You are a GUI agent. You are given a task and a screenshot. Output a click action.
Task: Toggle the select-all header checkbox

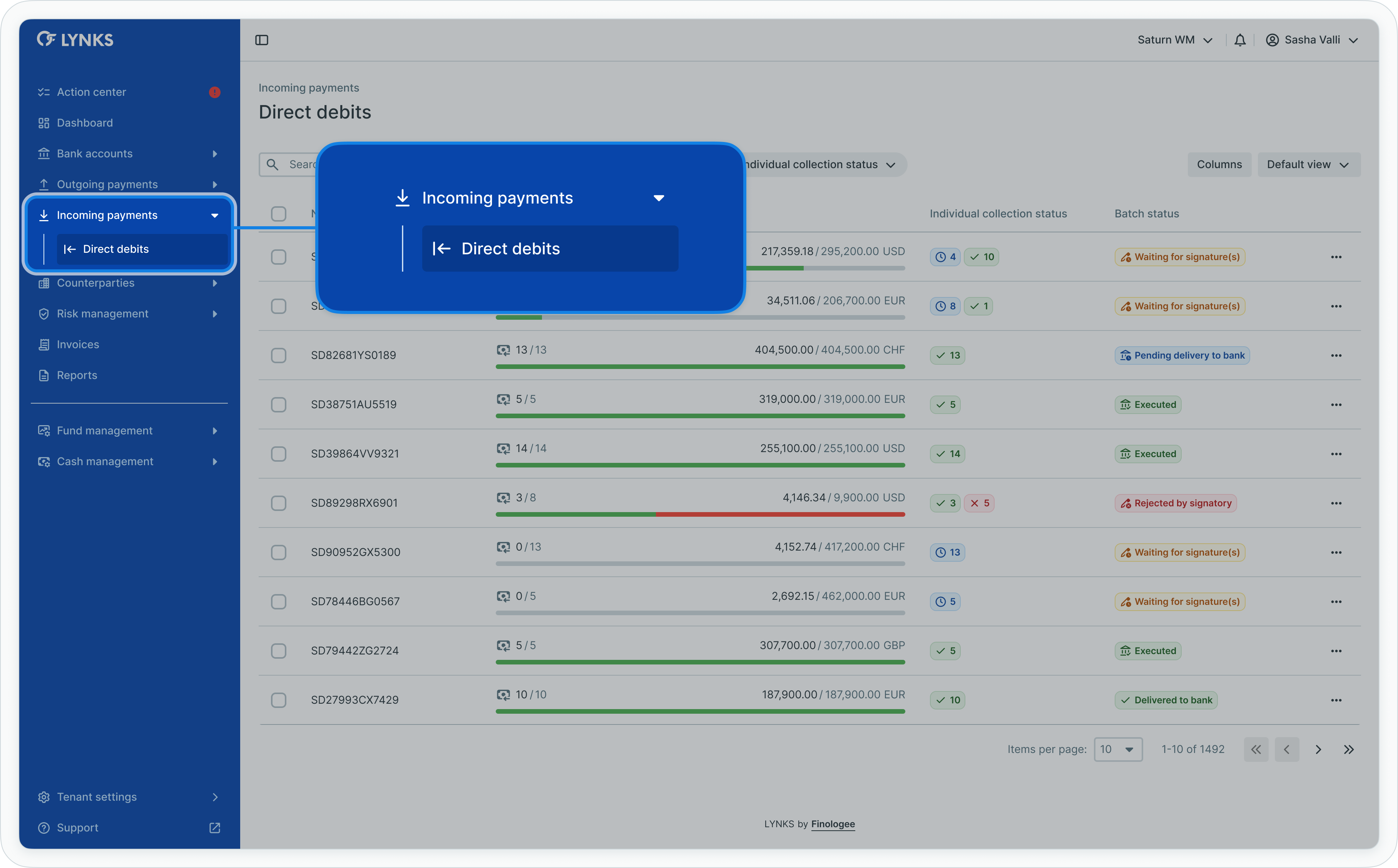tap(278, 214)
